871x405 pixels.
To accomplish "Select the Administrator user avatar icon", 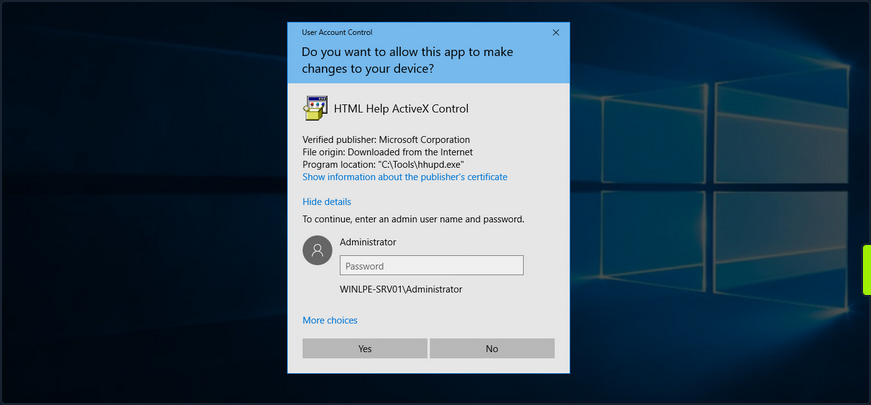I will [317, 250].
